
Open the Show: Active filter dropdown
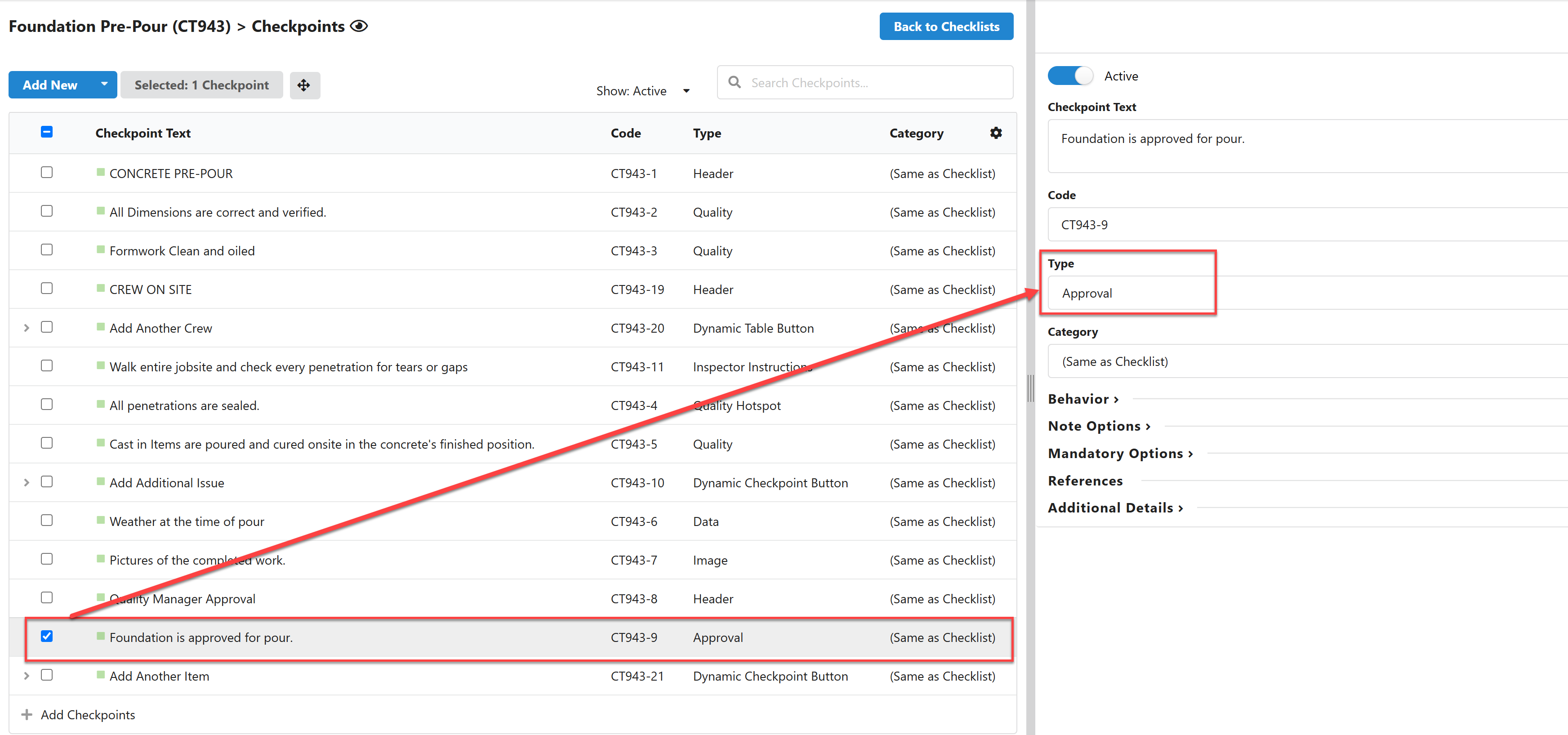(643, 91)
